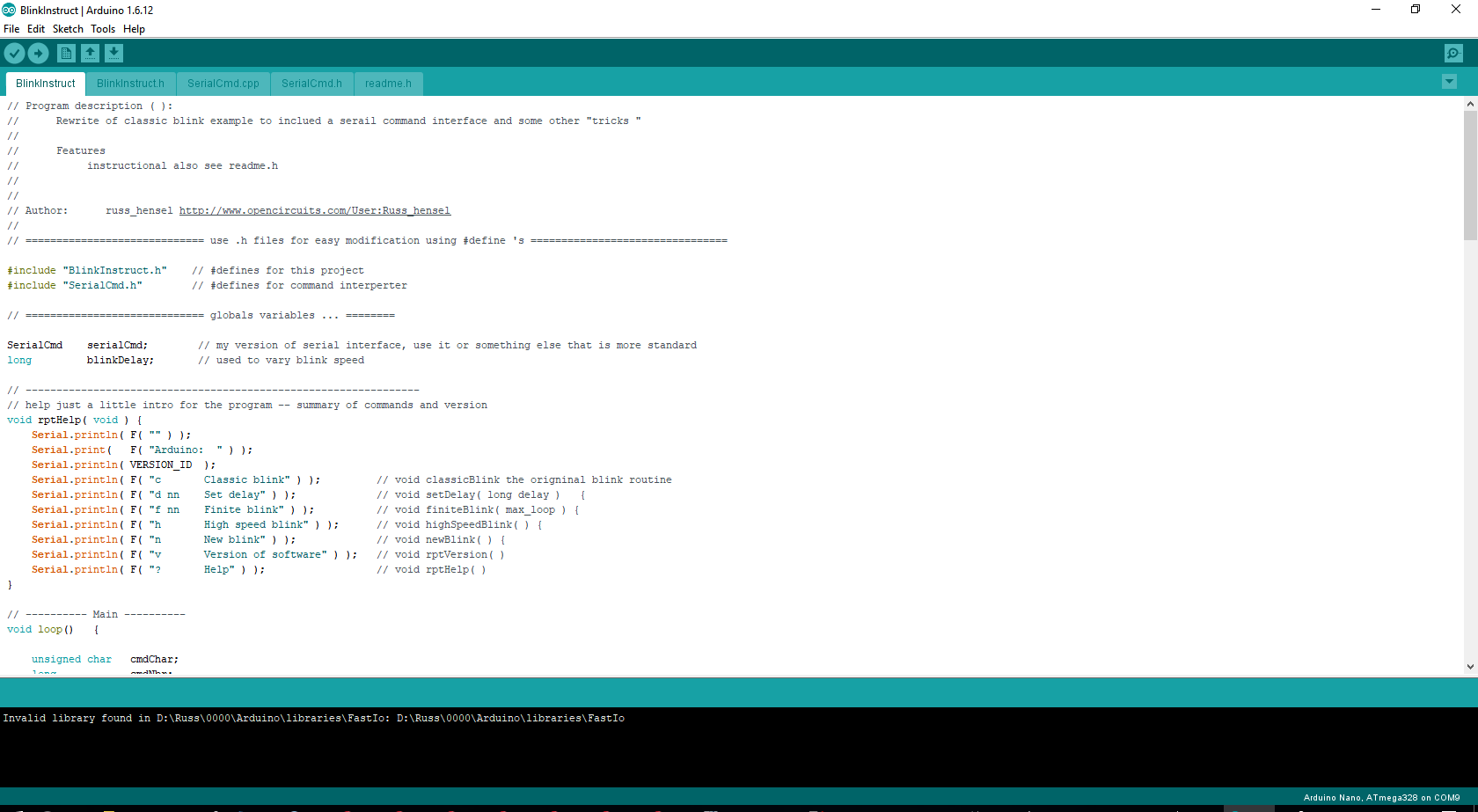Click the 'blinkDelay;' variable declaration
The width and height of the screenshot is (1478, 812).
point(121,361)
